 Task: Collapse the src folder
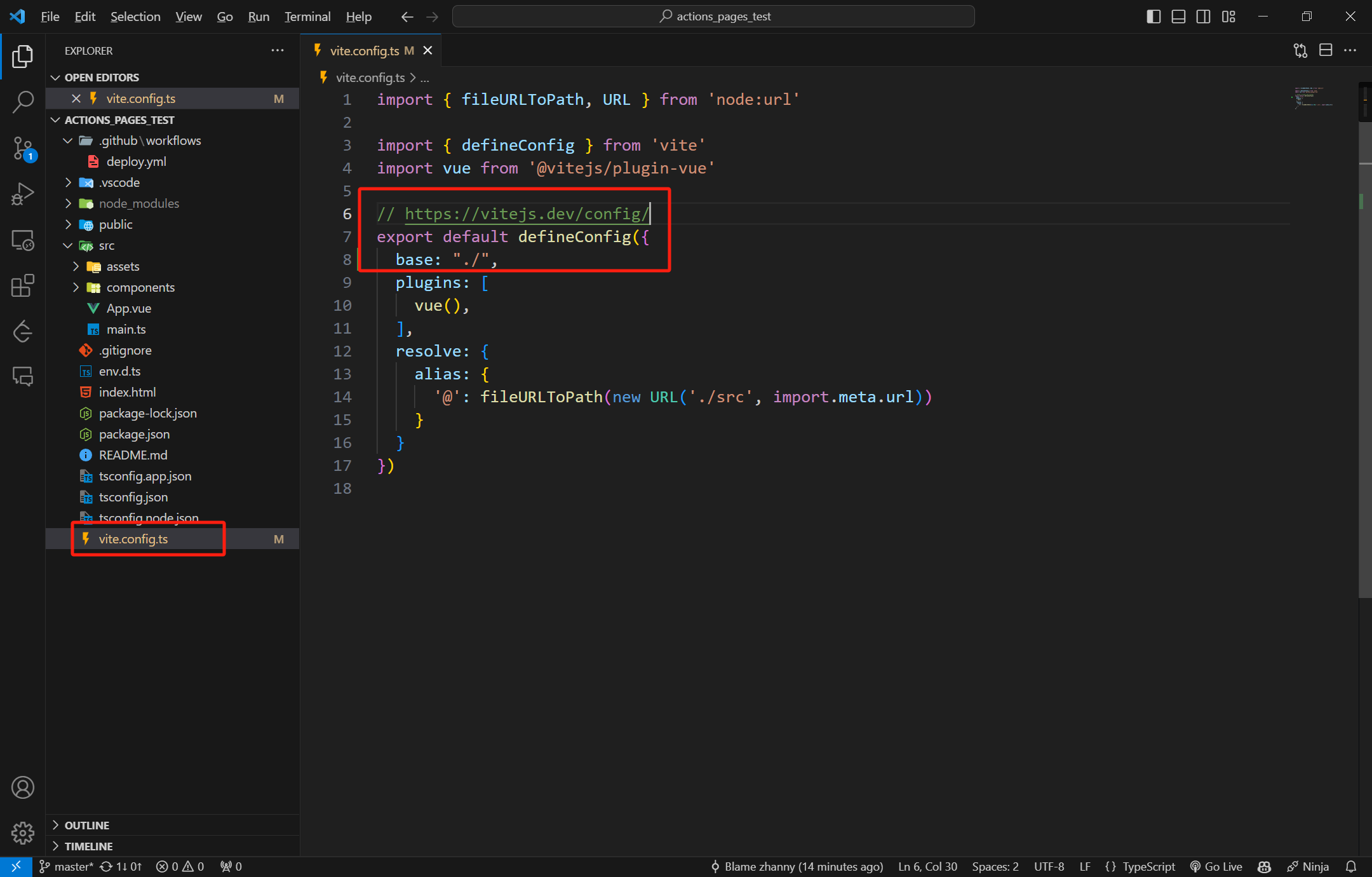coord(106,245)
